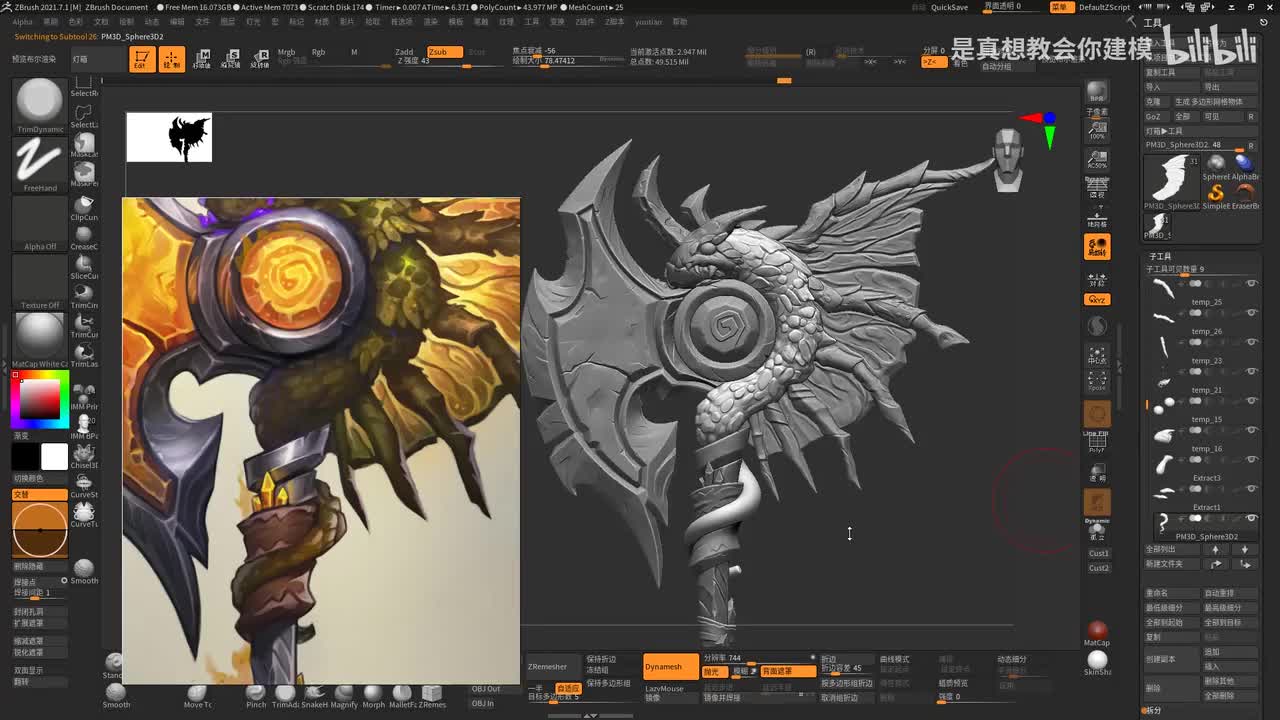Screen dimensions: 1280x720
Task: Select the SliceCurve brush
Action: pos(84,265)
